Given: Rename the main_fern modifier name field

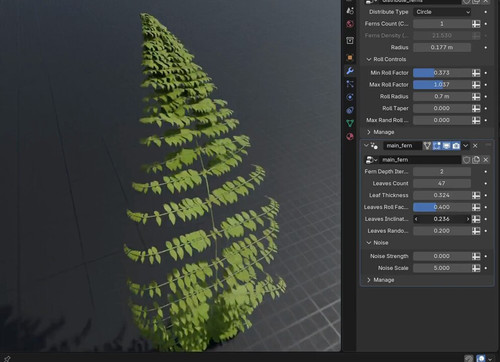Looking at the screenshot, I should tap(402, 146).
